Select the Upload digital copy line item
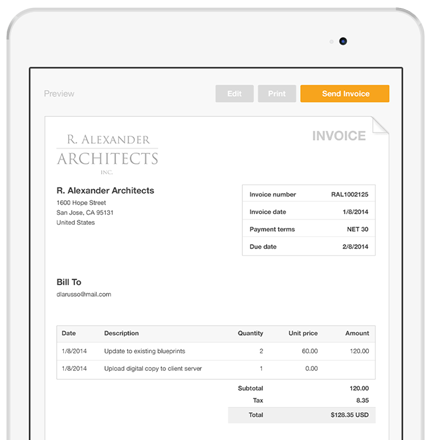The width and height of the screenshot is (430, 440). click(216, 369)
